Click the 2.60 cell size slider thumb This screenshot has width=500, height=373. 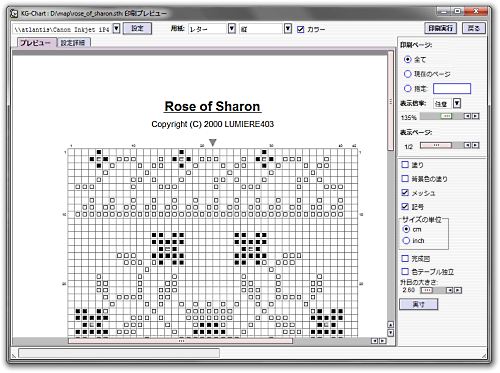427,290
